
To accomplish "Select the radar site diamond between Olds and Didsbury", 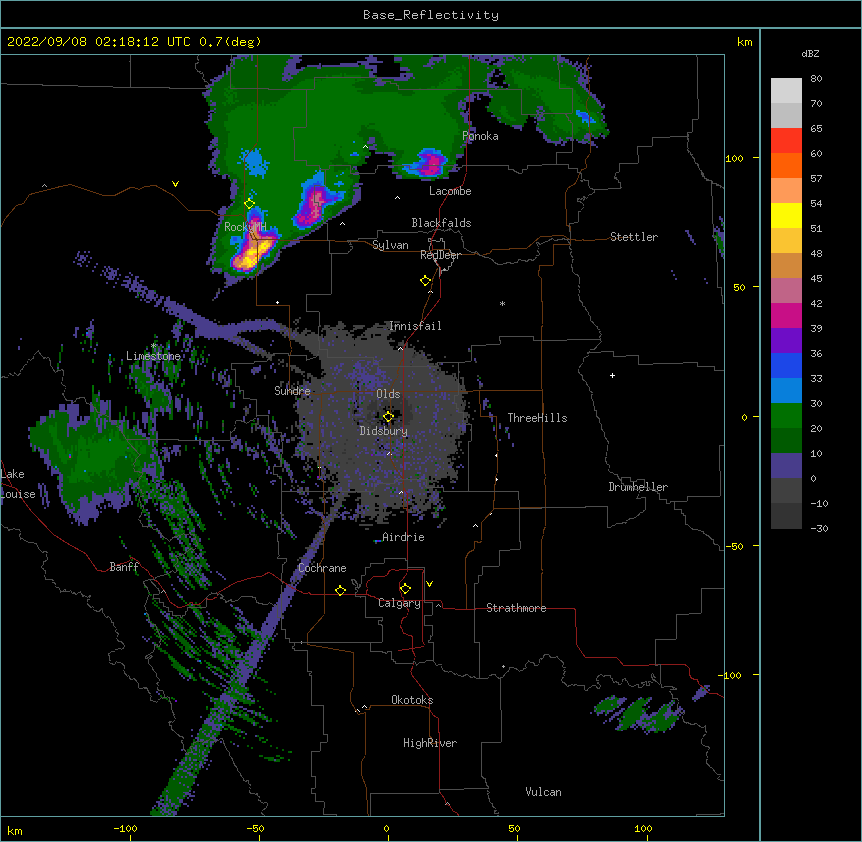I will pyautogui.click(x=389, y=417).
